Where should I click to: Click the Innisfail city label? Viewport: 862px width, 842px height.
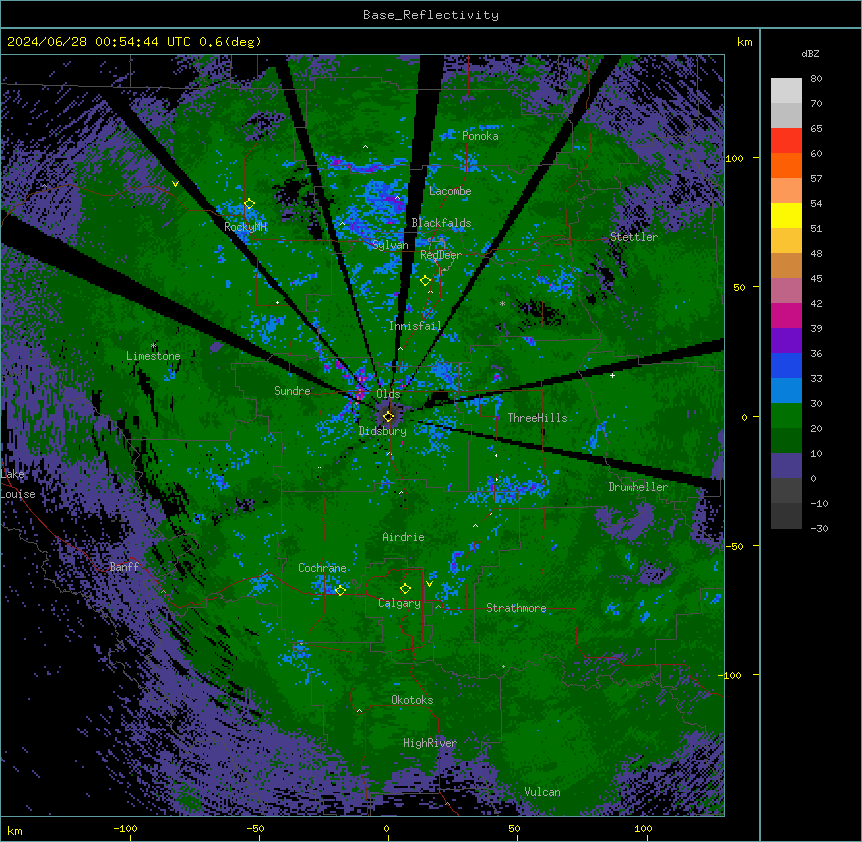click(x=415, y=326)
